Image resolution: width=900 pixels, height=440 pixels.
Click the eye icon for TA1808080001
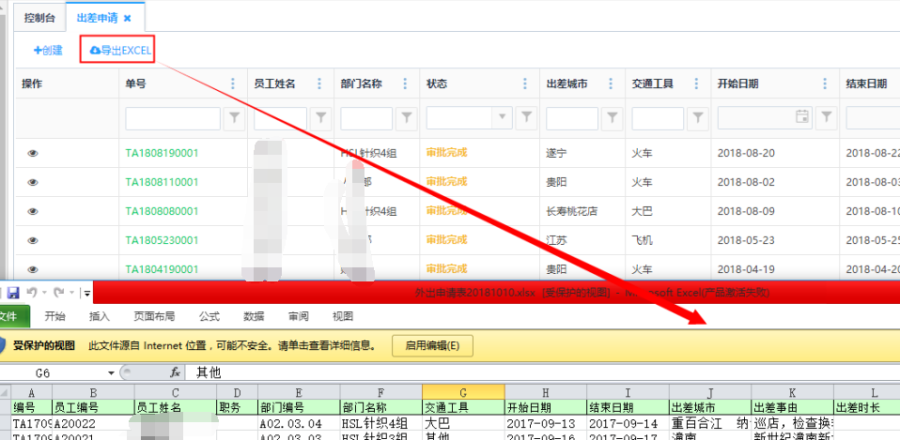pos(31,211)
